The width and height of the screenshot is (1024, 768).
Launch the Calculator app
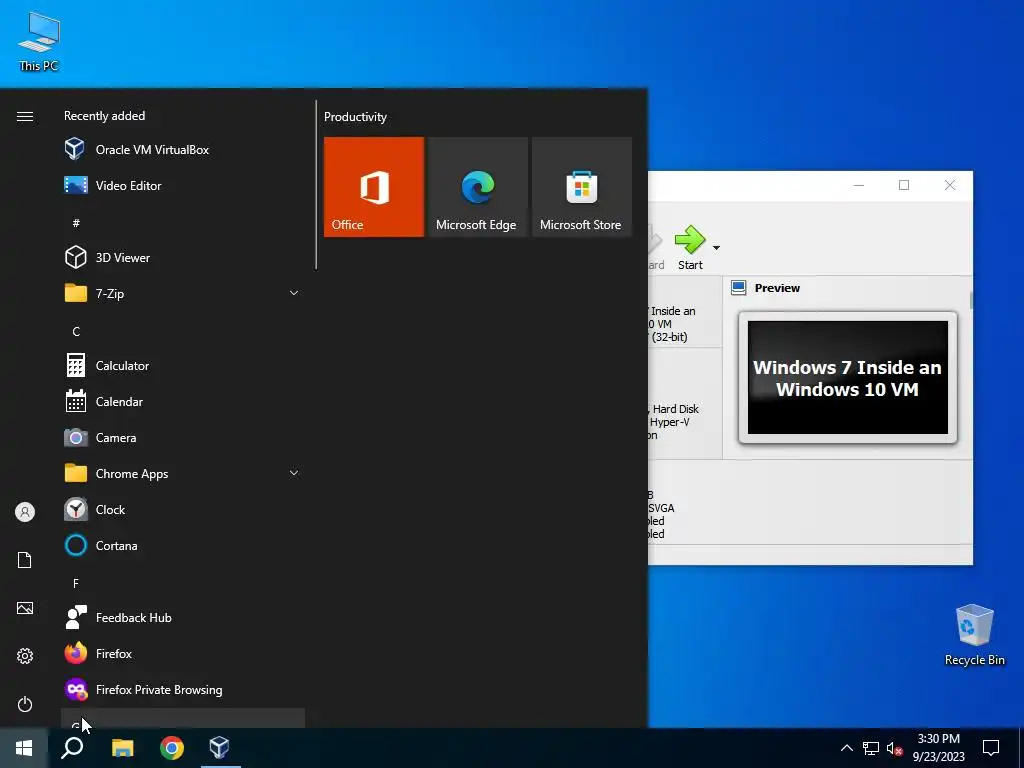click(x=183, y=366)
